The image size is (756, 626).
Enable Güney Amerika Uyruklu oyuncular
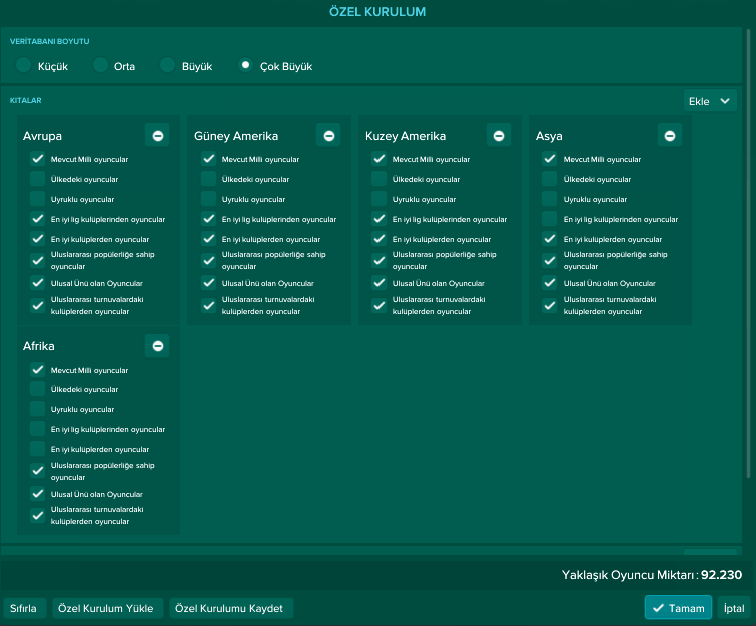click(209, 199)
